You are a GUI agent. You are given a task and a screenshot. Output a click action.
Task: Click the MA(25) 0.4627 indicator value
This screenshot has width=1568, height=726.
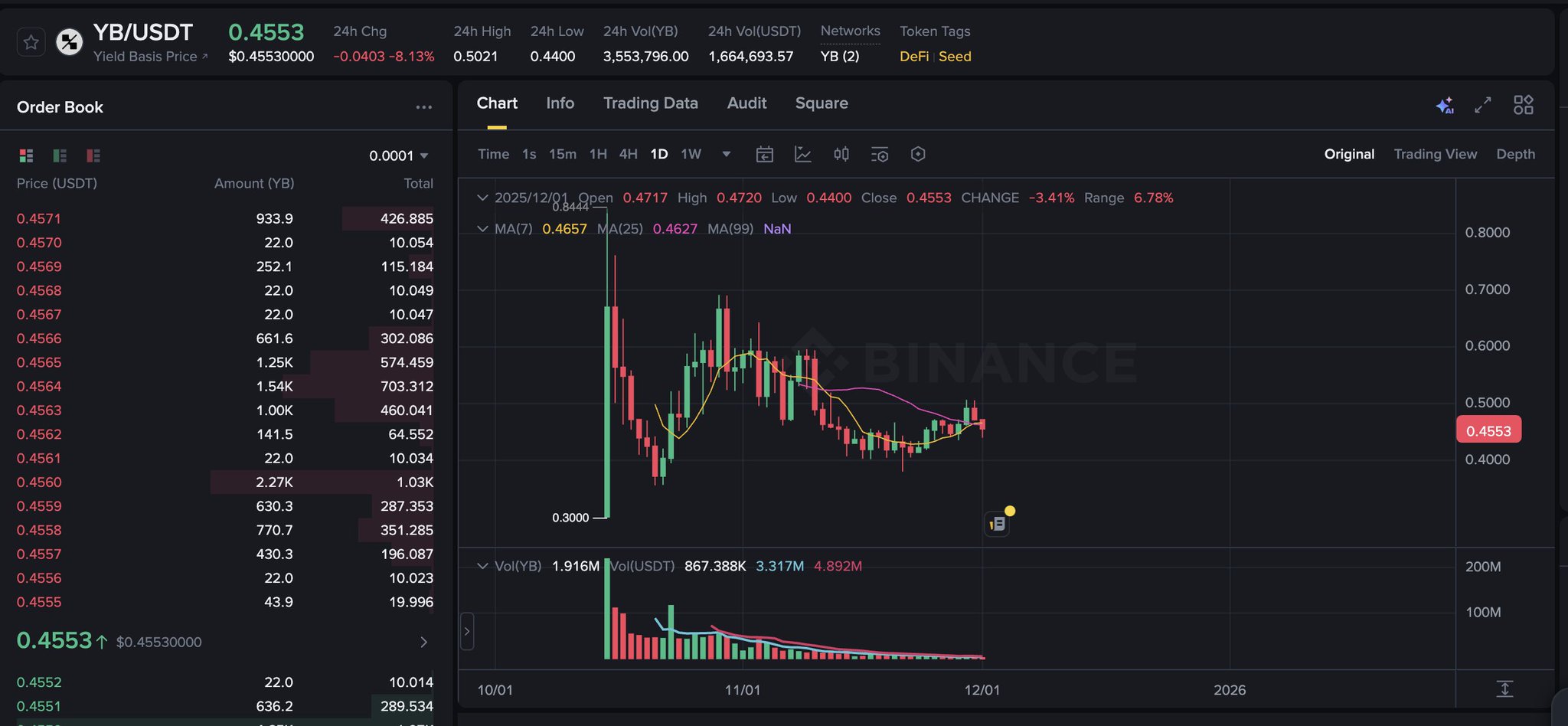675,229
